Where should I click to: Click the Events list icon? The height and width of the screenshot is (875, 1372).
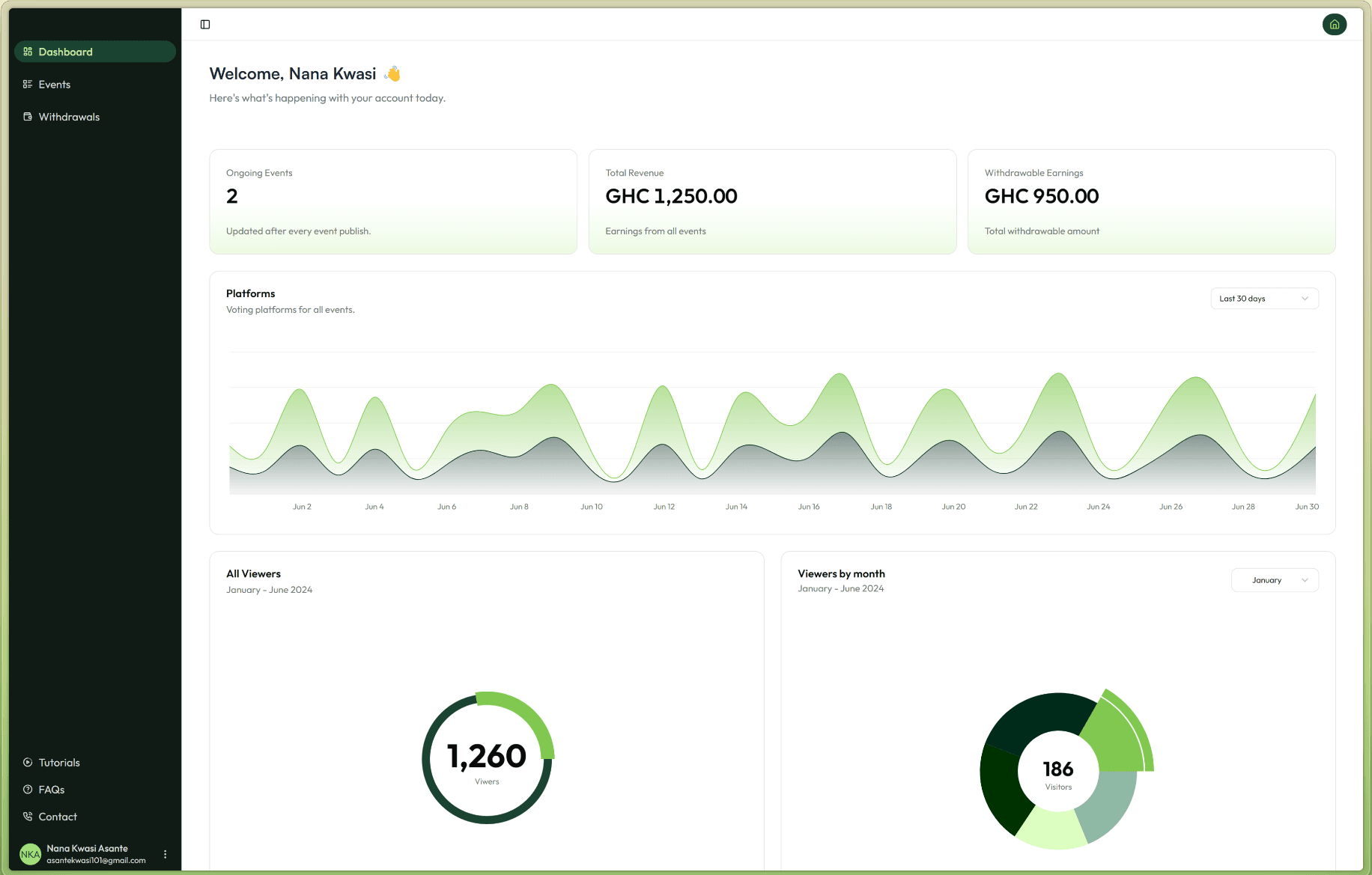point(27,84)
